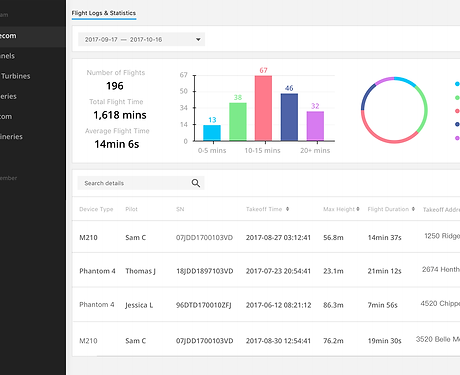Click pilot name Jessica L

(139, 305)
